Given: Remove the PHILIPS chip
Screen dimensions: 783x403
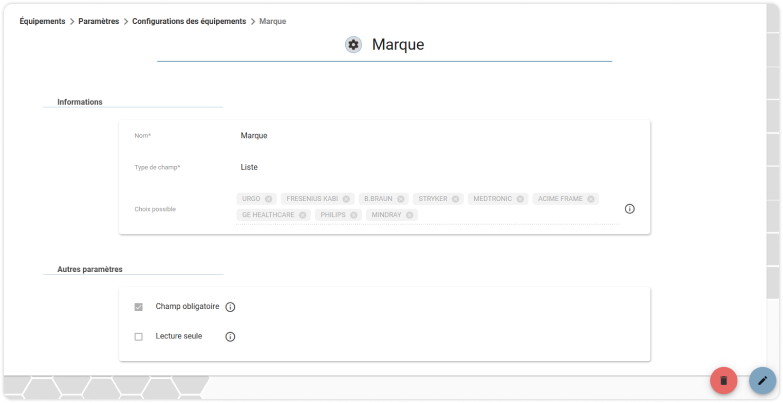Looking at the screenshot, I should click(354, 215).
